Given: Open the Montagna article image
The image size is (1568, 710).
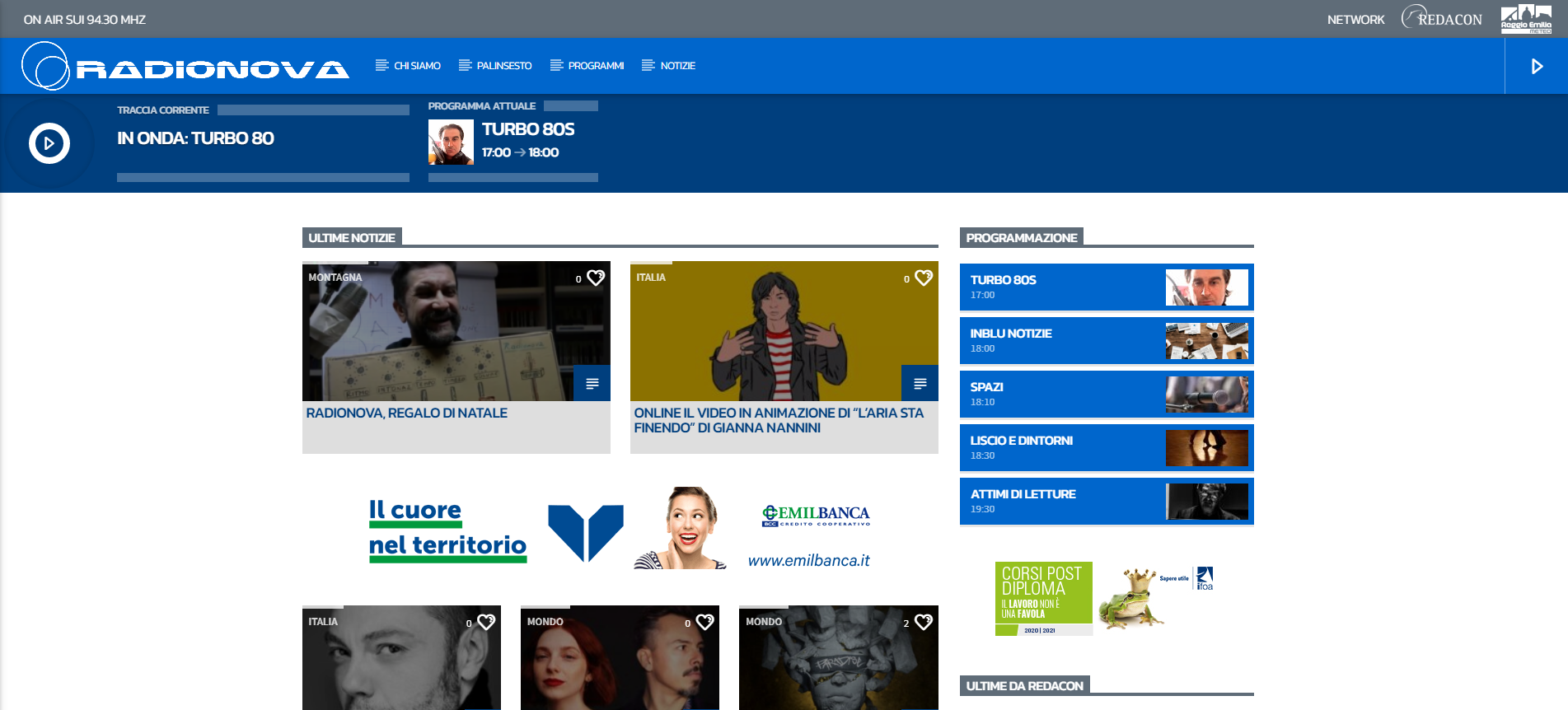Looking at the screenshot, I should click(456, 331).
